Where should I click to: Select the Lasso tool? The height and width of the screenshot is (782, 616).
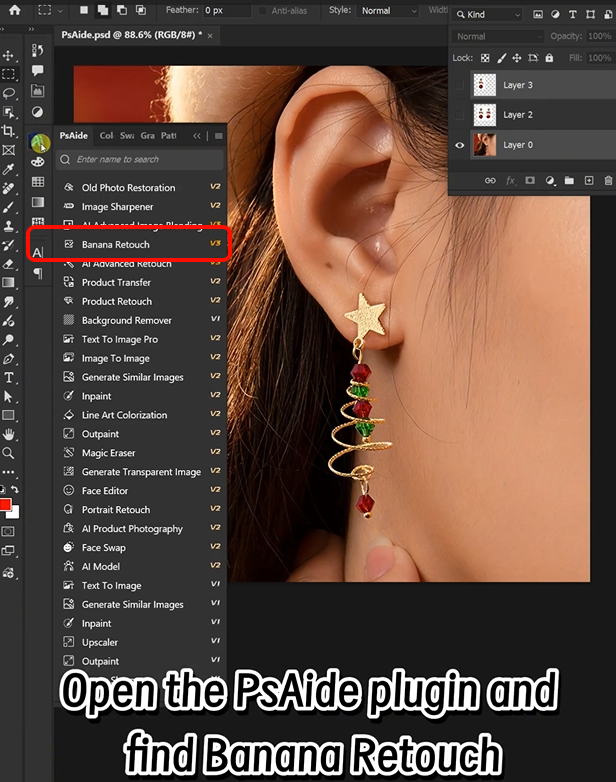(x=8, y=93)
